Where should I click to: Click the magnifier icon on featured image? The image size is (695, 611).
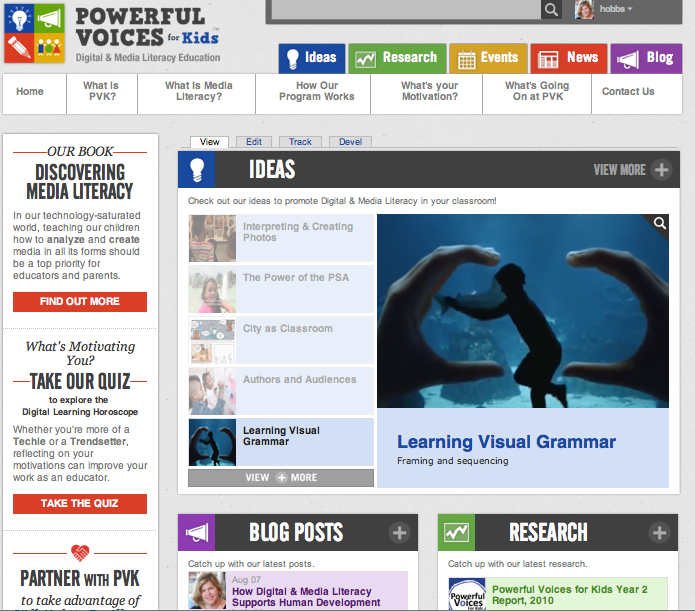click(660, 224)
